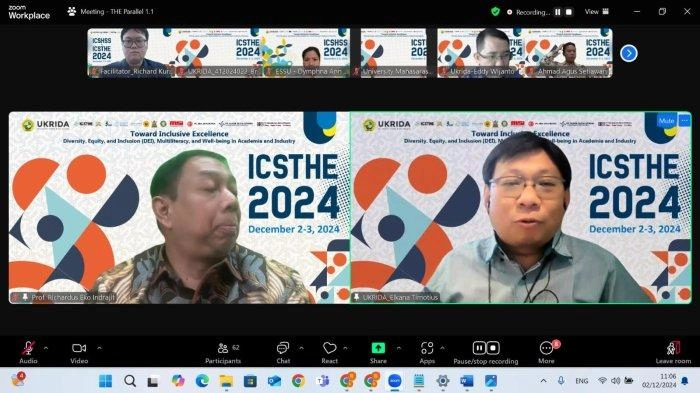
Task: Expand the Video options arrow
Action: tap(99, 348)
